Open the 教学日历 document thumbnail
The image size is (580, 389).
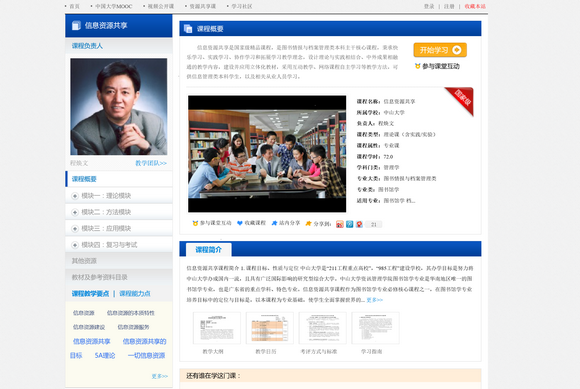(270, 328)
